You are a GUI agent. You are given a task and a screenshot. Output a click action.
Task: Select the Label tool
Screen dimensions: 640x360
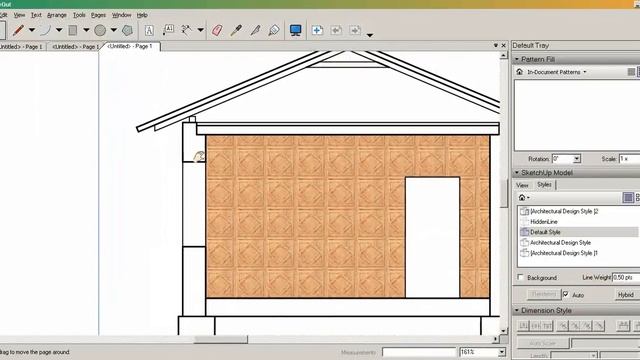[x=168, y=30]
